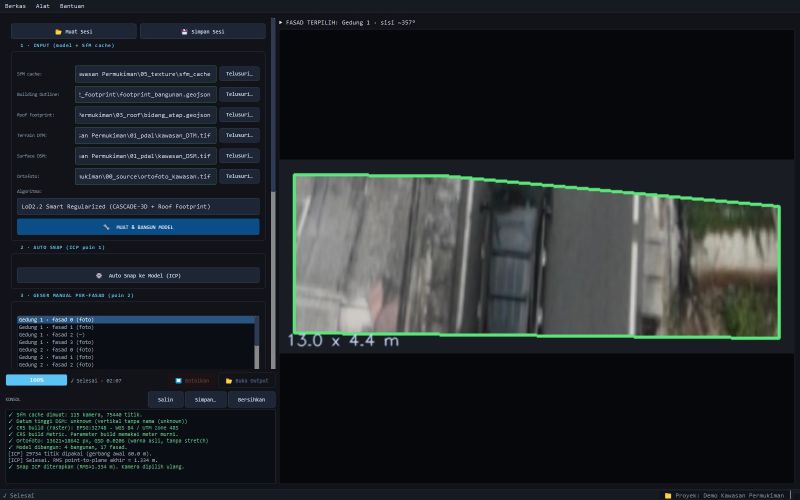Focus the Building outline path field
The image size is (800, 500).
tap(145, 94)
